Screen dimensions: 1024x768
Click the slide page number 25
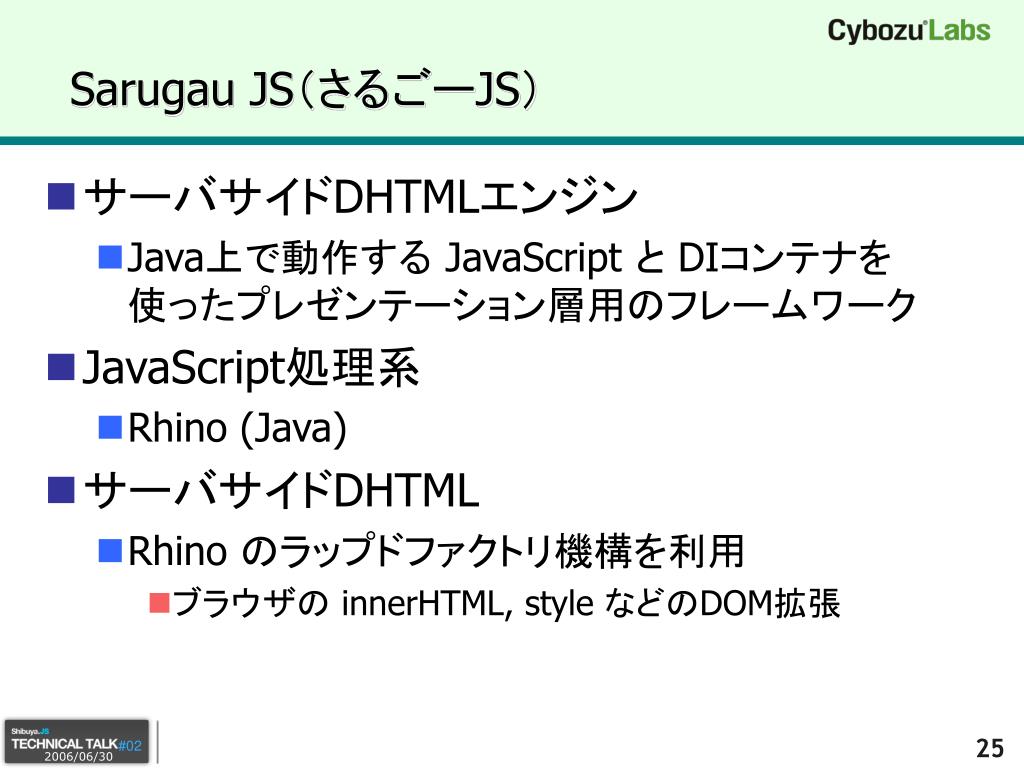988,747
